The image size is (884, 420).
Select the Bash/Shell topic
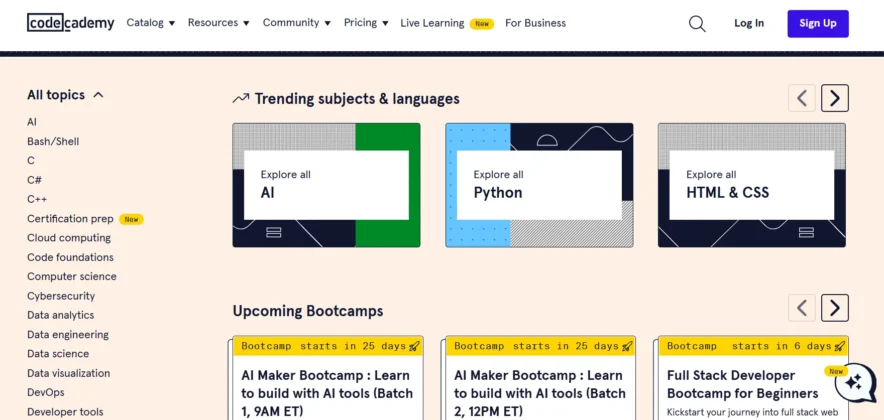point(53,142)
